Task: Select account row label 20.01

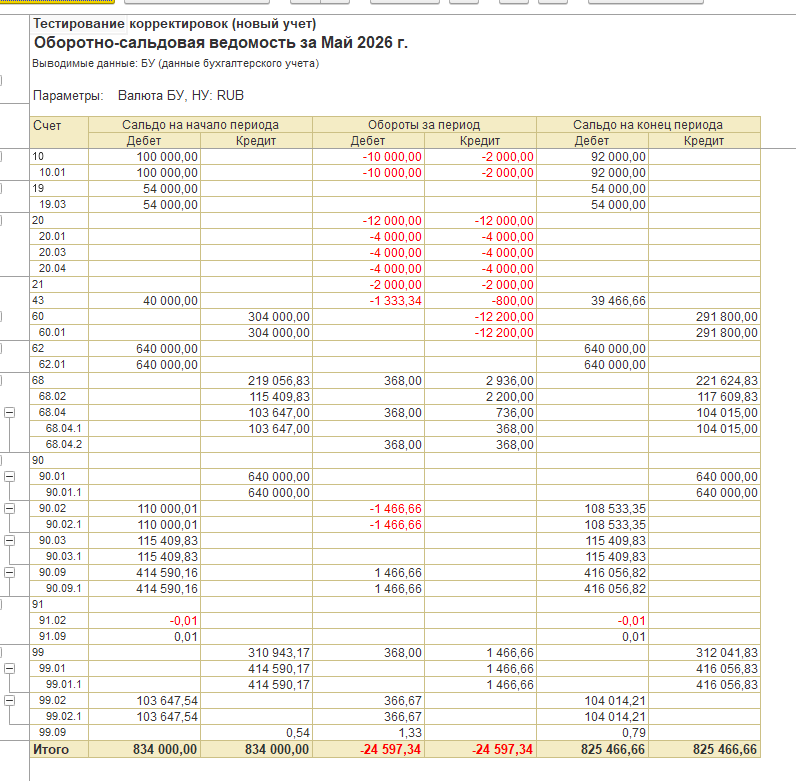Action: [52, 236]
